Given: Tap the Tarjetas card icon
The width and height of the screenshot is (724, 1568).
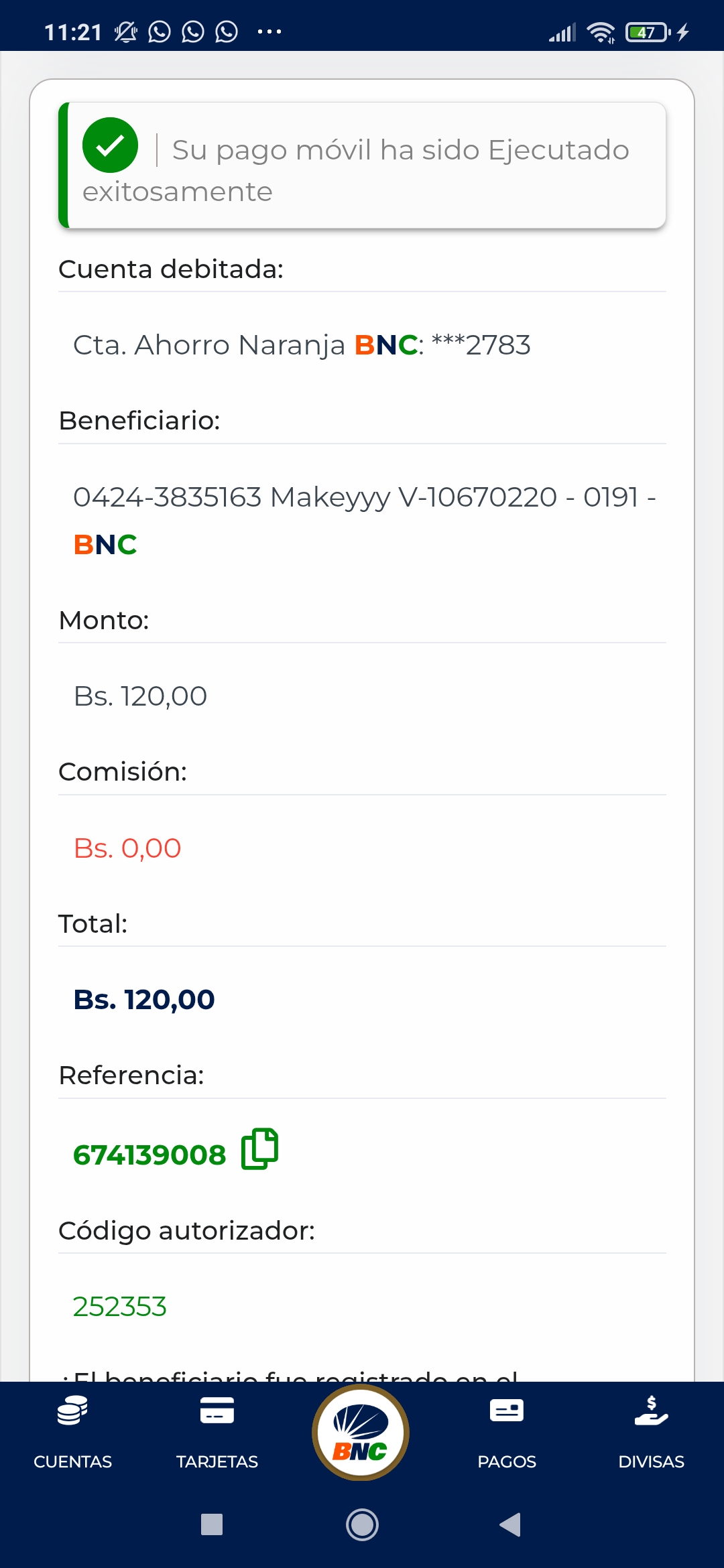Looking at the screenshot, I should point(217,1411).
